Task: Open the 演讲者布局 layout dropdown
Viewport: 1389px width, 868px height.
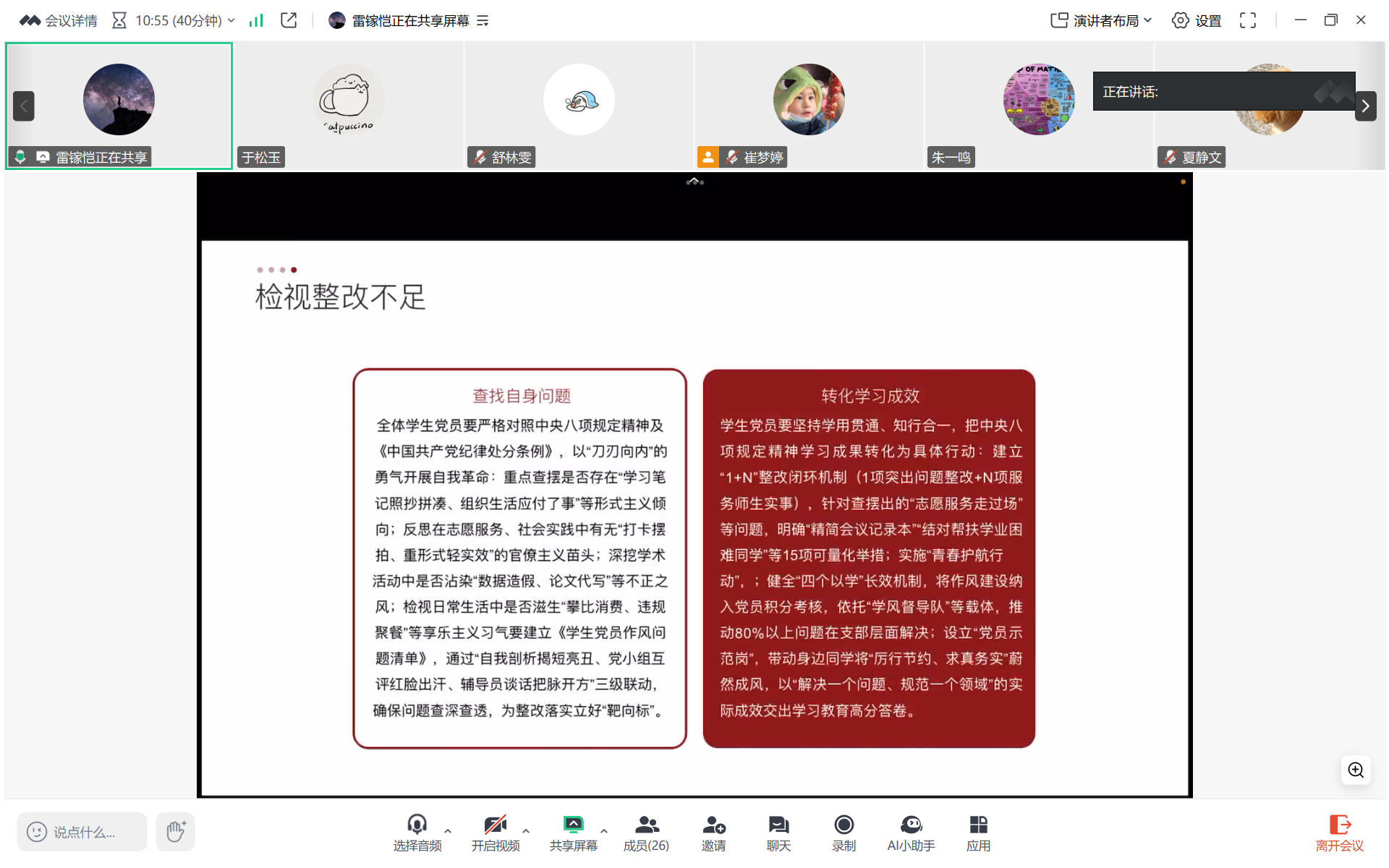Action: pos(1100,20)
